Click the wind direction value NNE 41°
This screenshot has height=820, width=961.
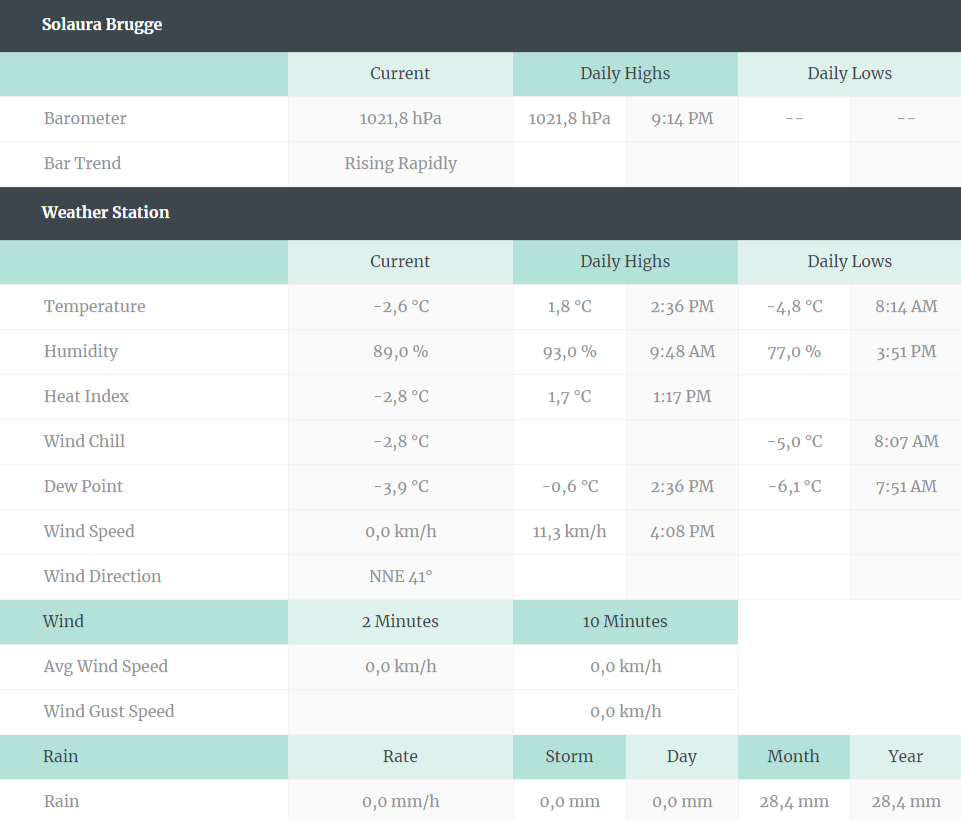pos(400,576)
